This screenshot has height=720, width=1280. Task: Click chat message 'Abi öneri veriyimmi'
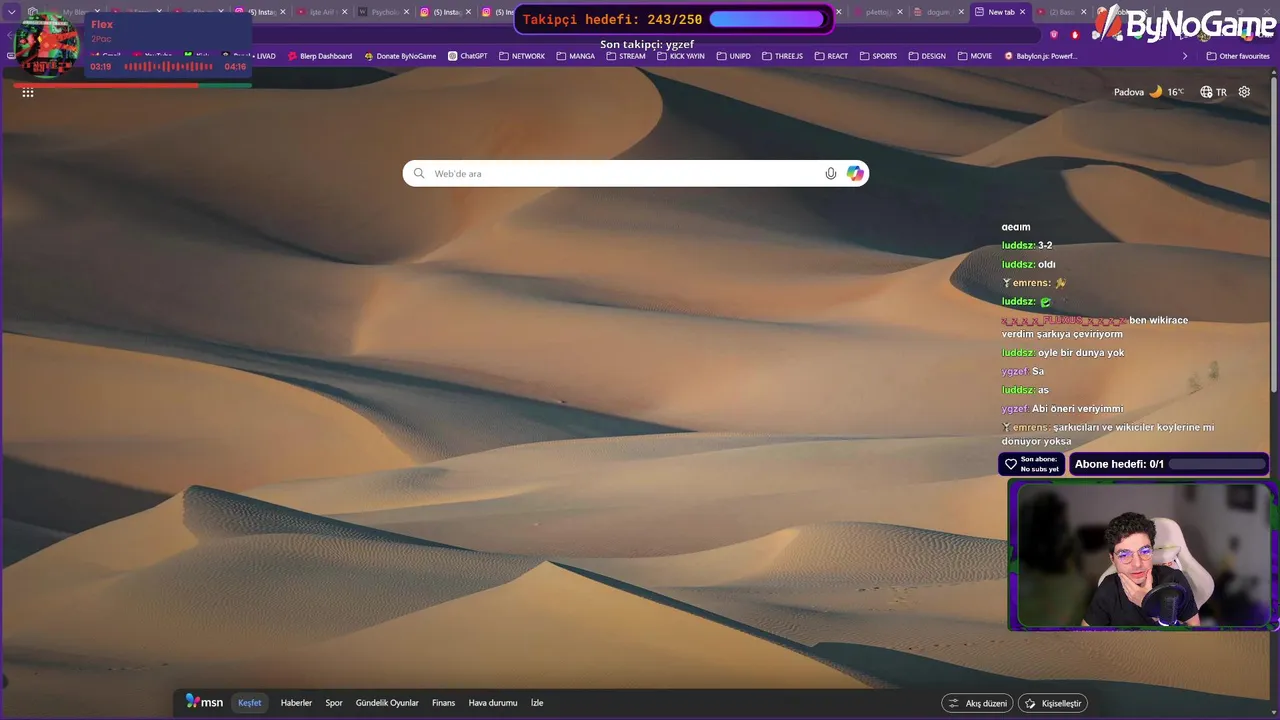pyautogui.click(x=1062, y=409)
